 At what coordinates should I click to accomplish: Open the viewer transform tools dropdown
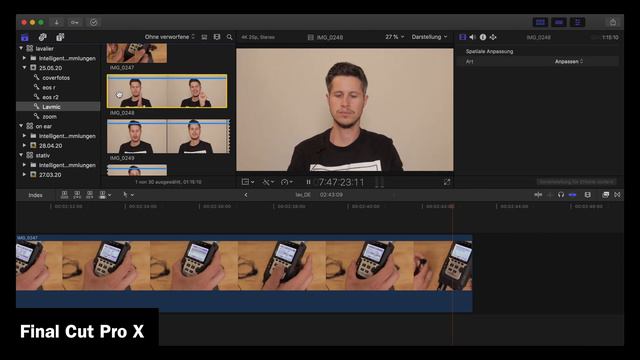[x=248, y=182]
